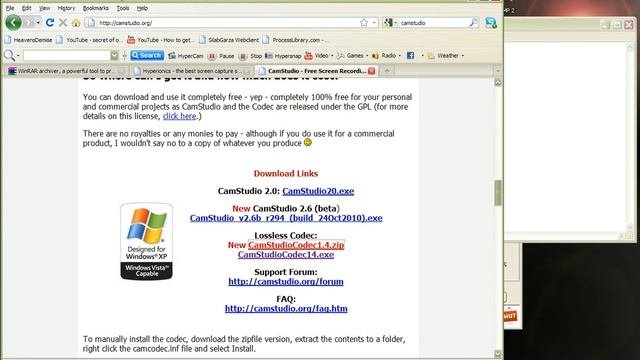
Task: Go back with the green back arrow
Action: [13, 22]
